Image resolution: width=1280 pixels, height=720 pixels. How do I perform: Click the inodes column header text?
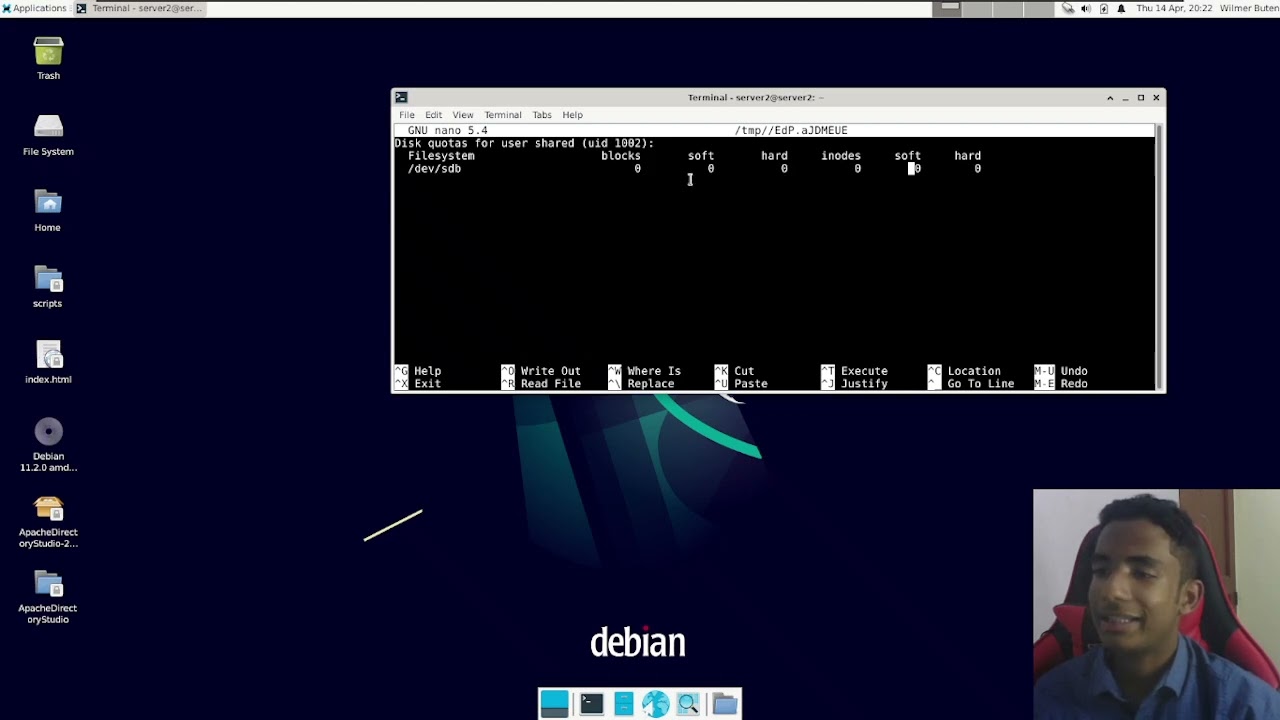(841, 156)
